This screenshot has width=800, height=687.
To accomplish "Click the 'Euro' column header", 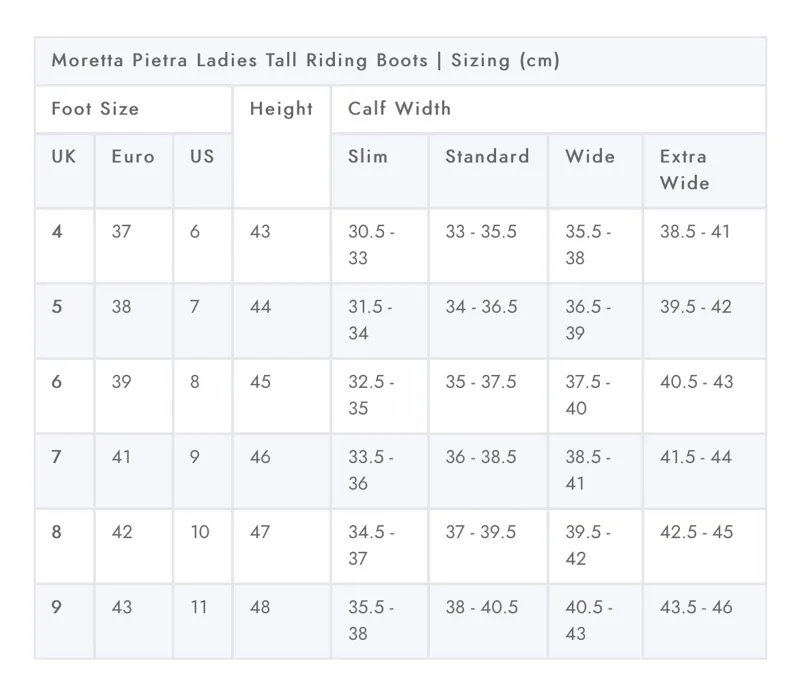I will [133, 157].
